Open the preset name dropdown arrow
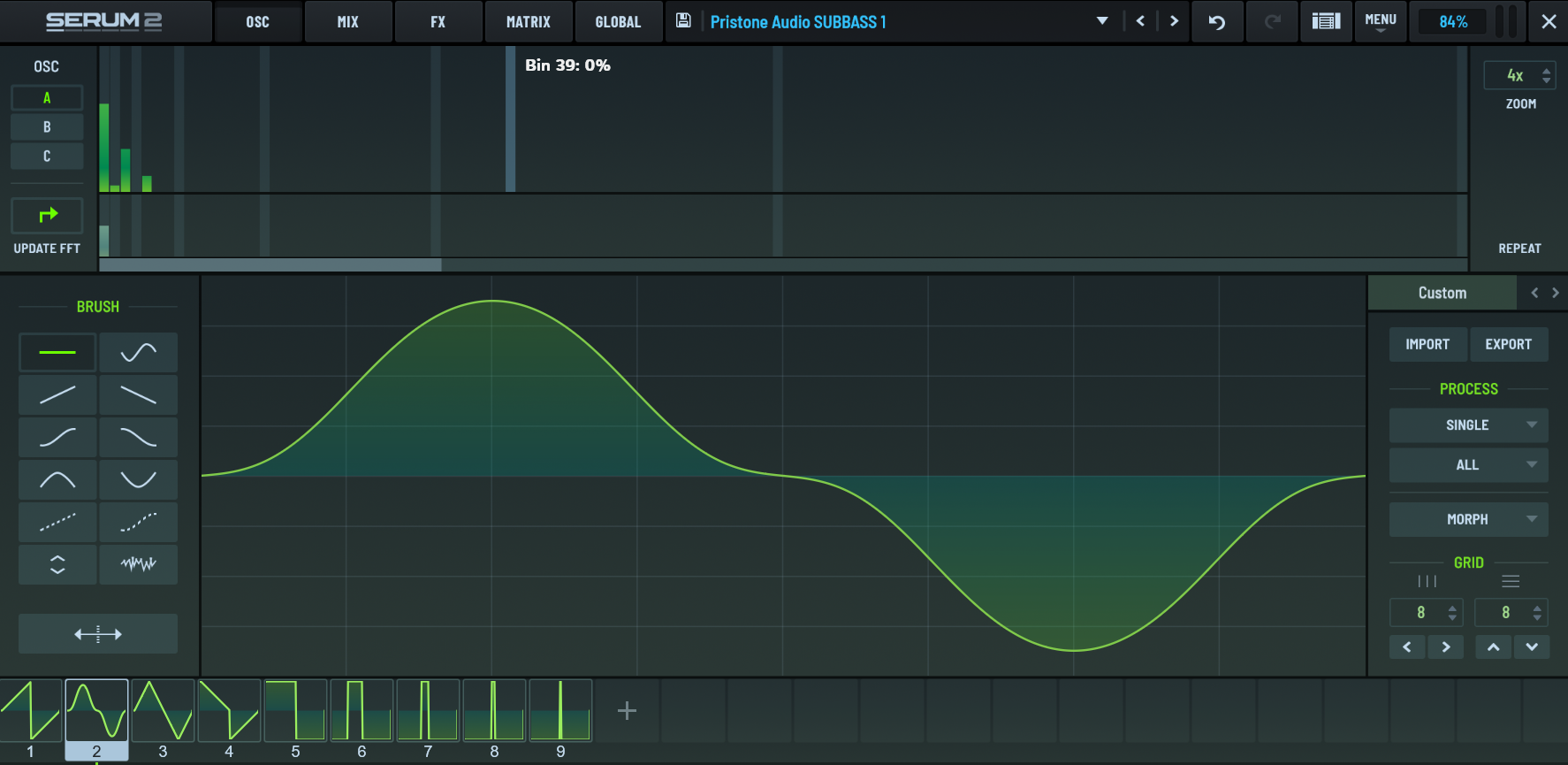1568x765 pixels. 1102,21
